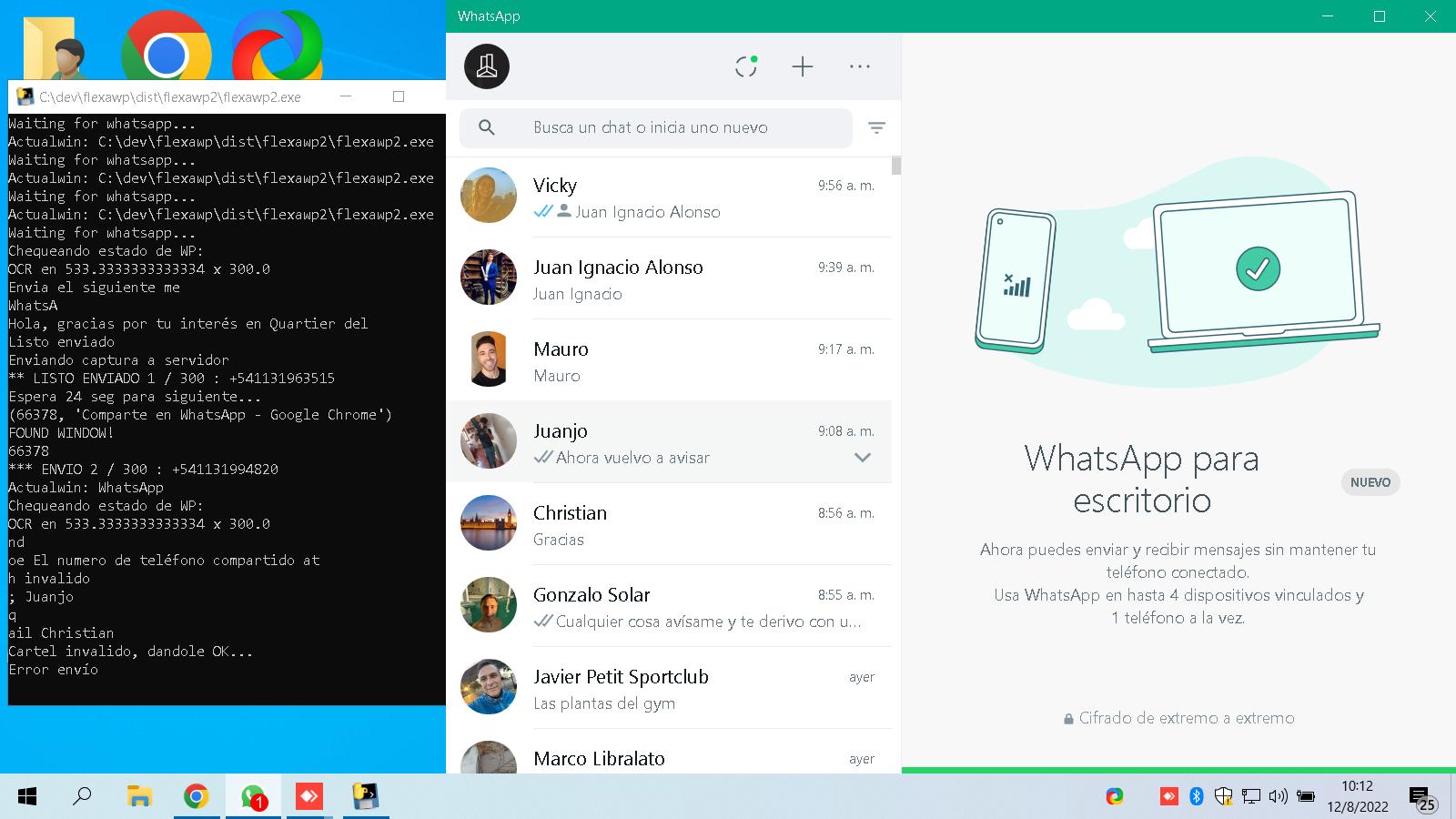Viewport: 1456px width, 819px height.
Task: Open battery status tray icon
Action: pos(1306,797)
